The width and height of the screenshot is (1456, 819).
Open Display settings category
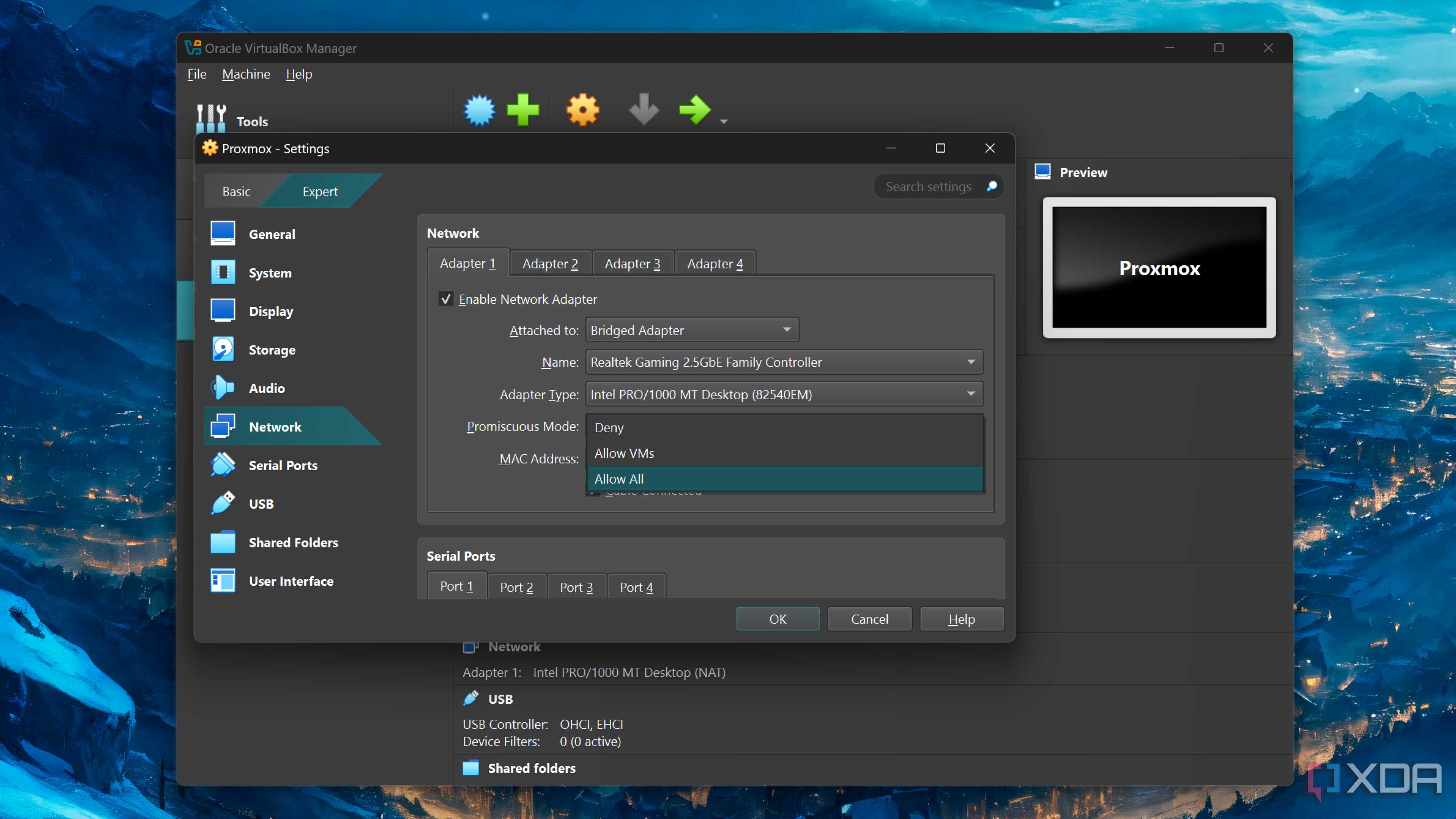[293, 311]
